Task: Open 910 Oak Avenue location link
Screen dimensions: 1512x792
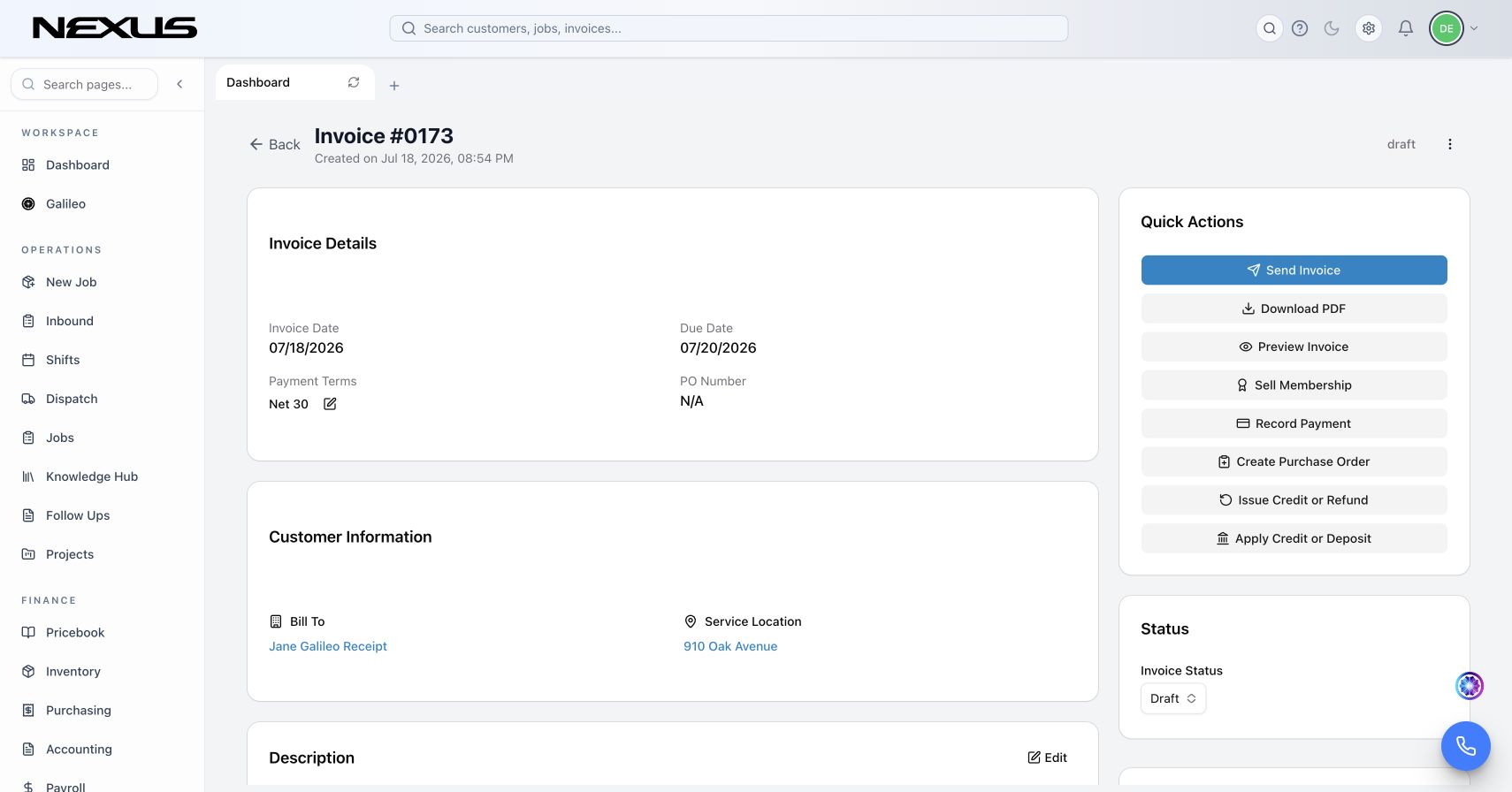Action: coord(730,646)
